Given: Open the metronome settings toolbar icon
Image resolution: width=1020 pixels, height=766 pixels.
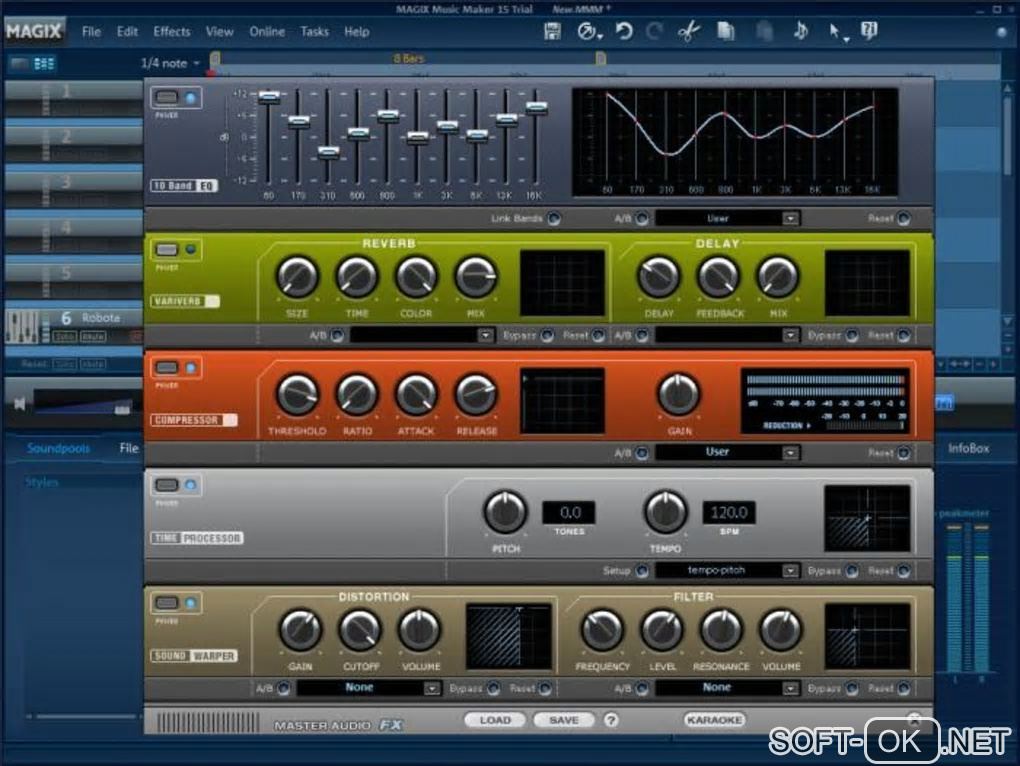Looking at the screenshot, I should click(x=586, y=31).
